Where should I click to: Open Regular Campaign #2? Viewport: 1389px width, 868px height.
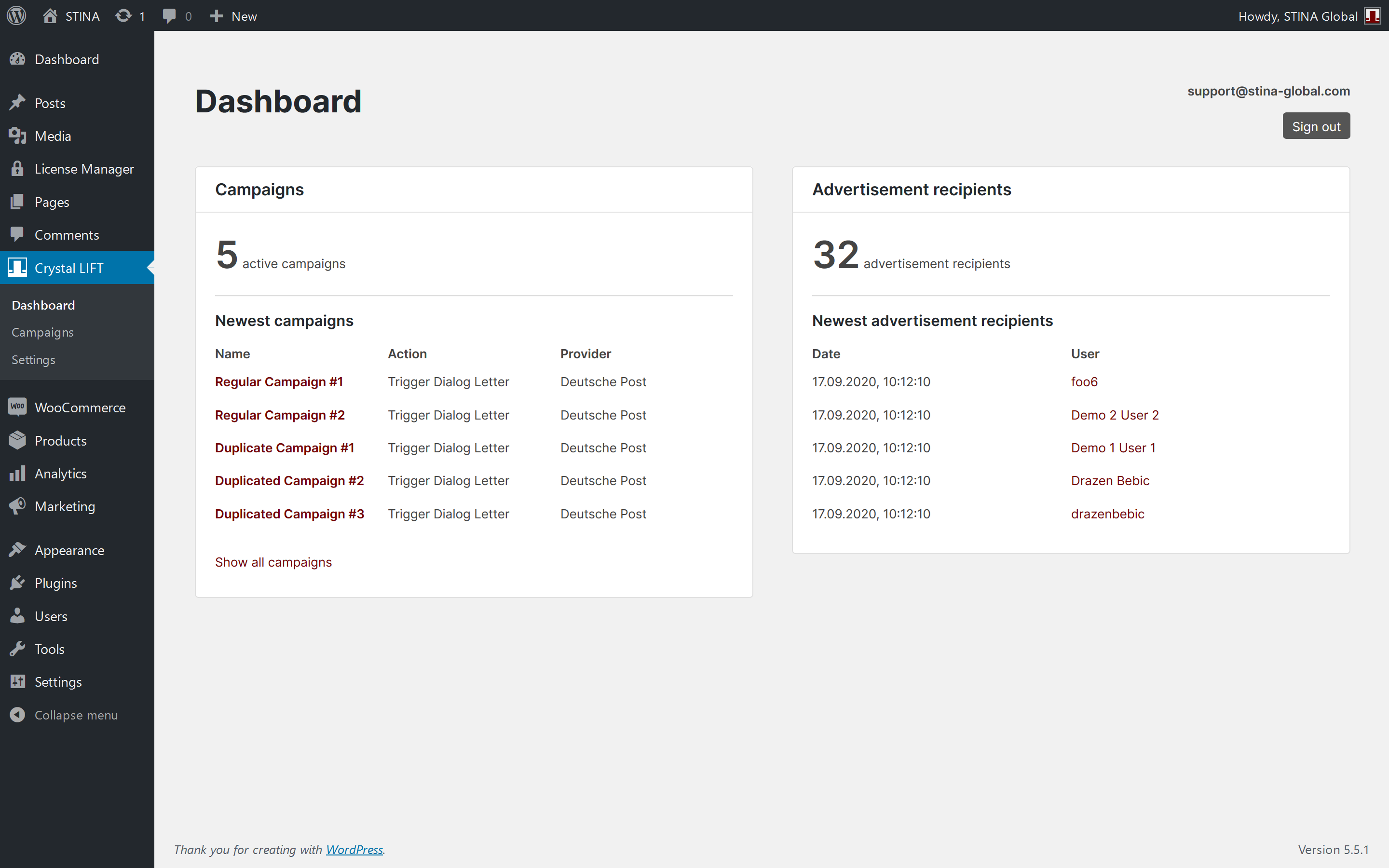tap(280, 415)
